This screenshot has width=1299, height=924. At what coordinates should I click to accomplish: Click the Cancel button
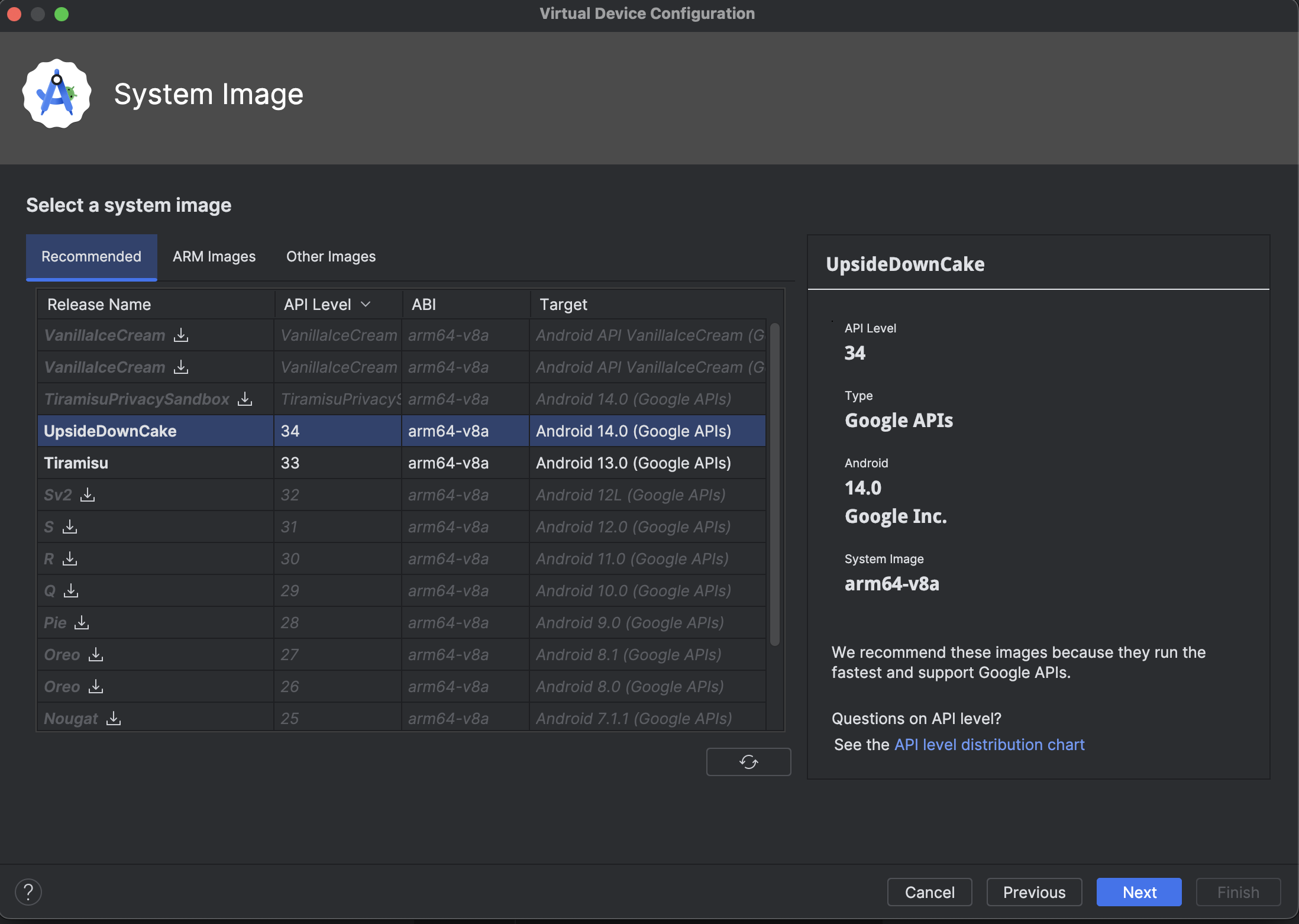tap(930, 892)
